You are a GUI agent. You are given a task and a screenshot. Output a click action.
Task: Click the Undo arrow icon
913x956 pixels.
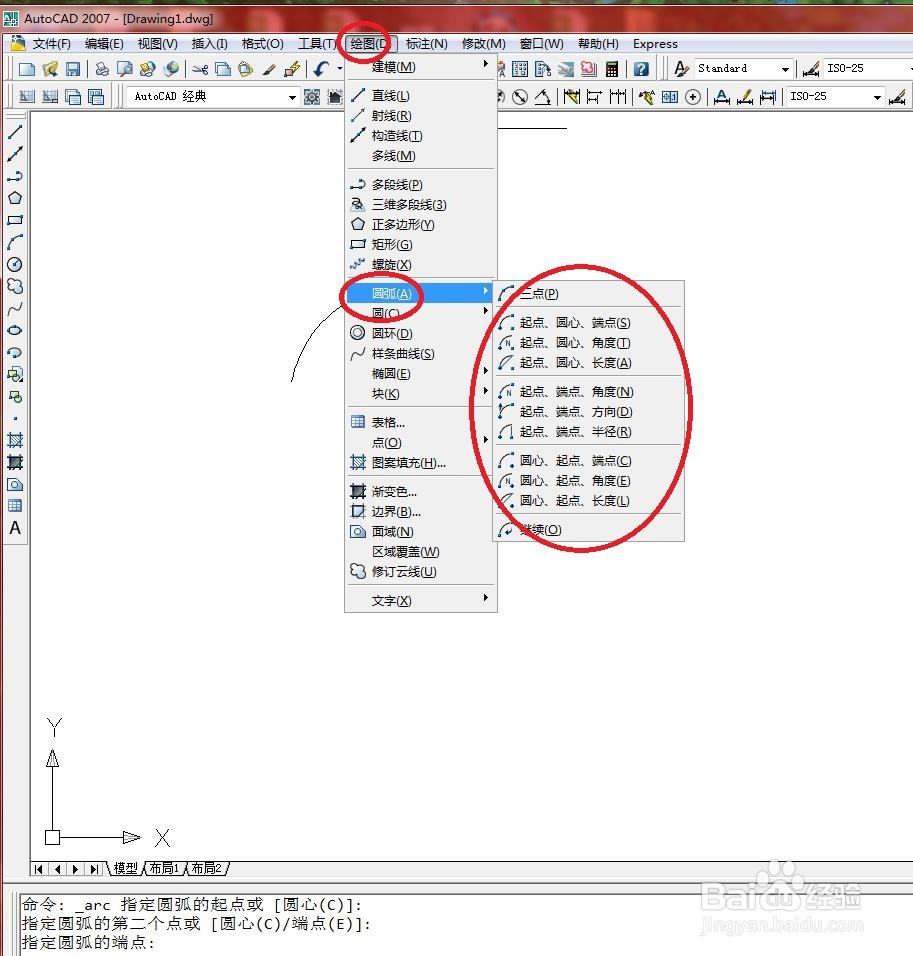point(321,69)
